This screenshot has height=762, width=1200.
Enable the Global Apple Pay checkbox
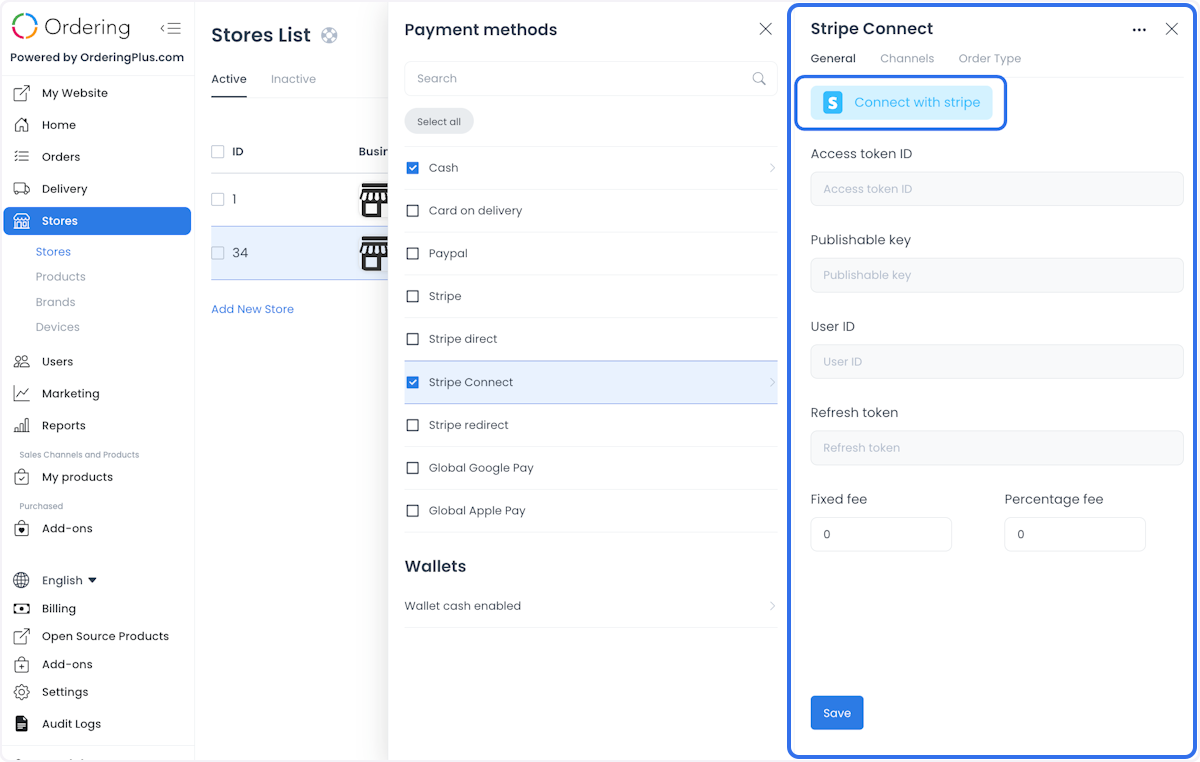[413, 511]
